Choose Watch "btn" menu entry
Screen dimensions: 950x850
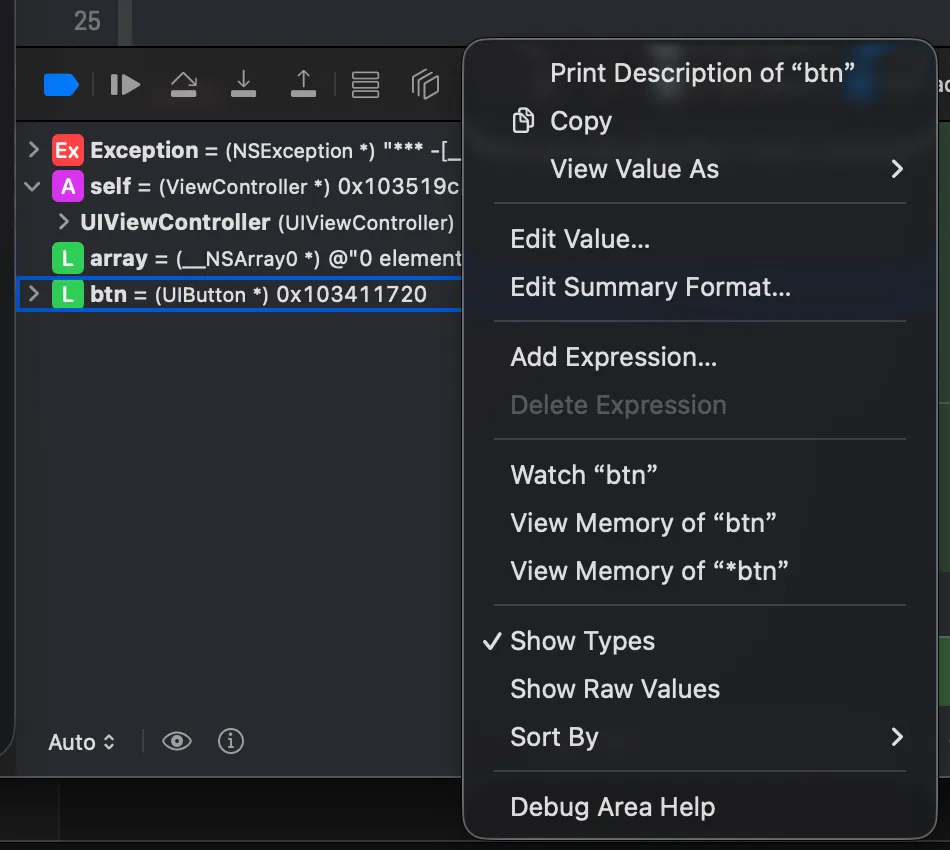700,475
